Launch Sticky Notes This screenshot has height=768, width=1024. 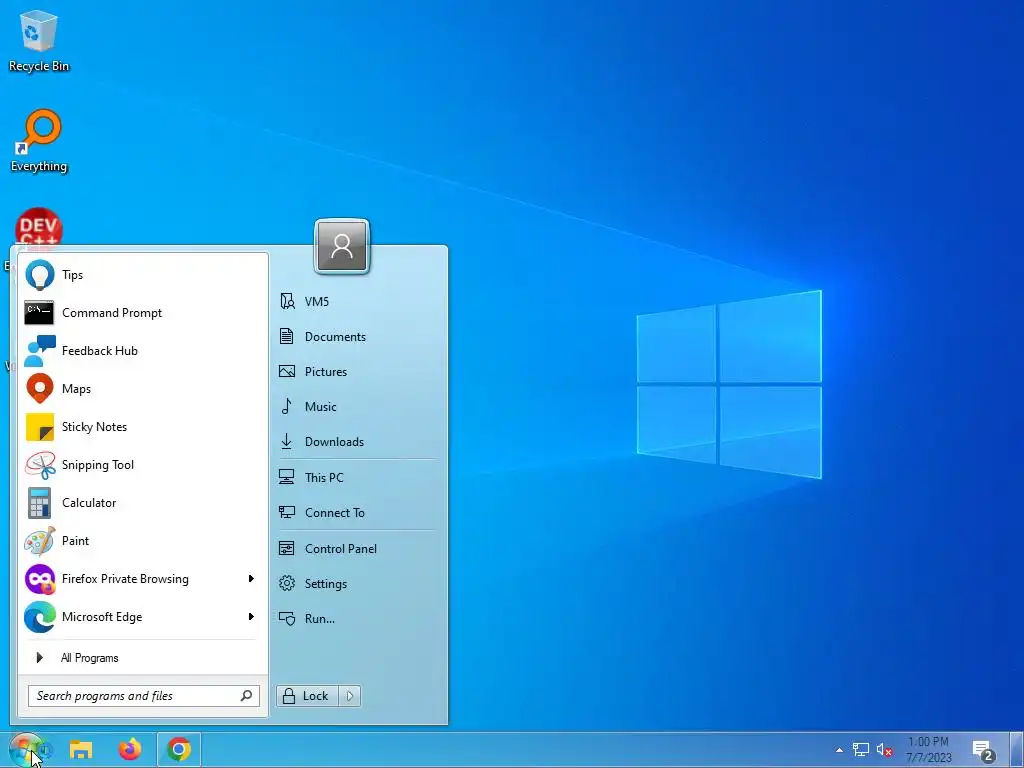(143, 426)
